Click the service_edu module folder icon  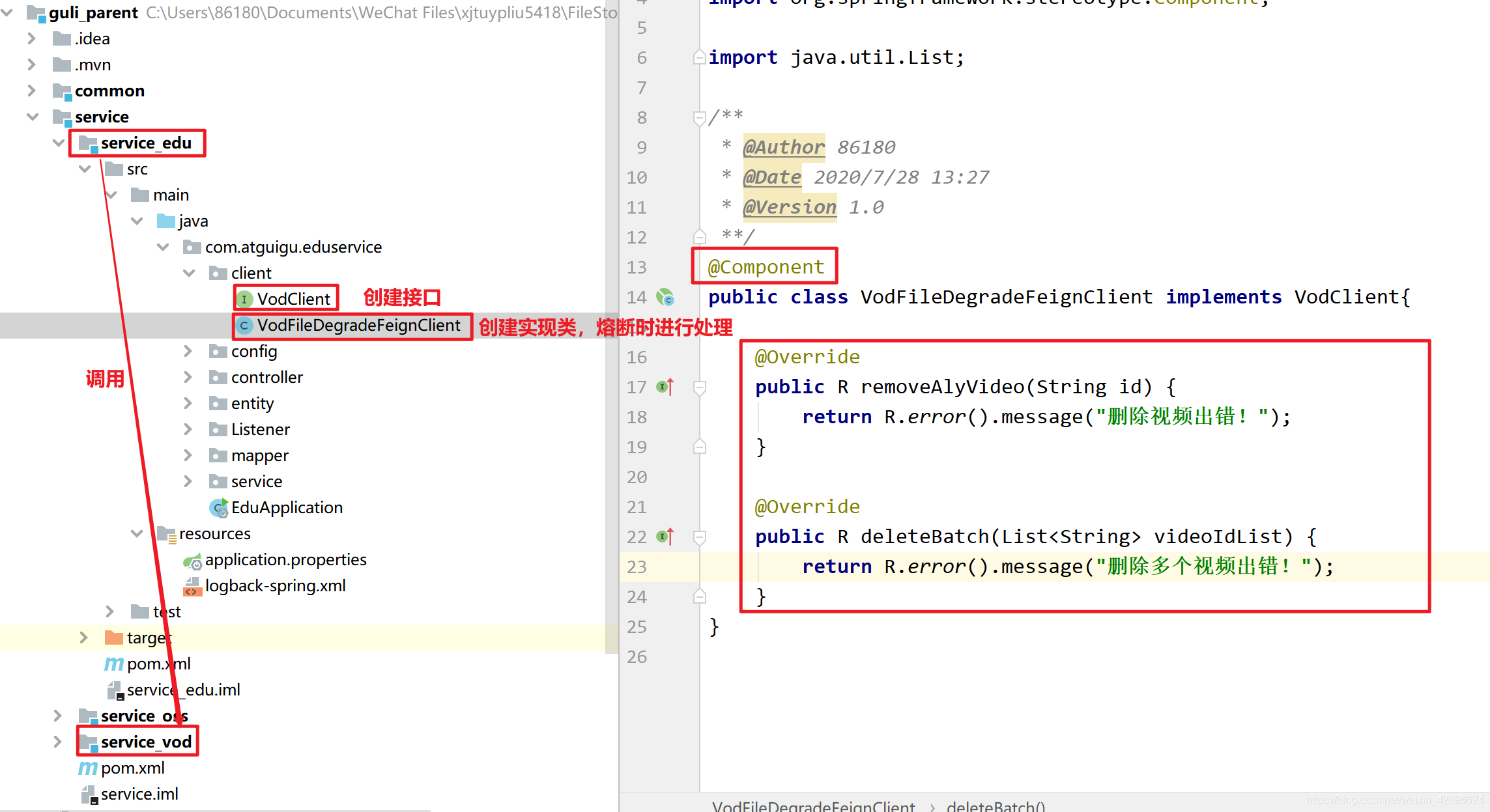[x=89, y=143]
